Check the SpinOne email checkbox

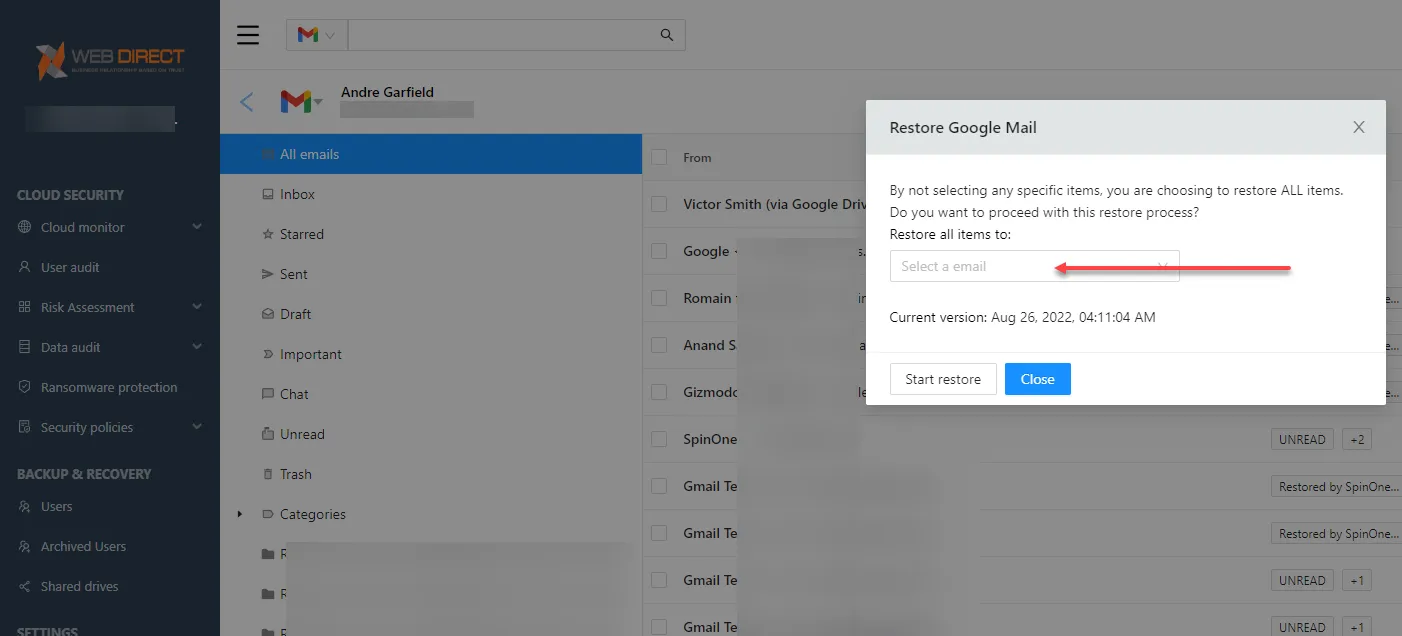pos(659,439)
